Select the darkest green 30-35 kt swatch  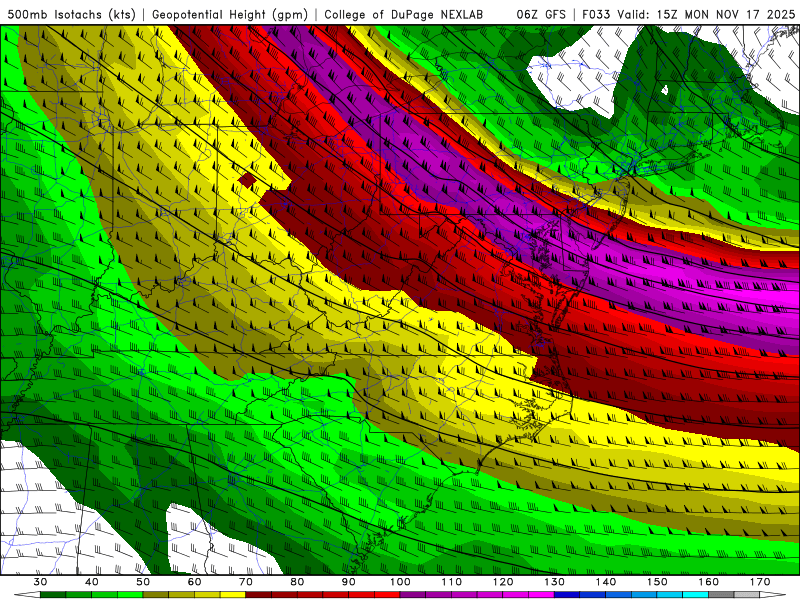(x=53, y=595)
